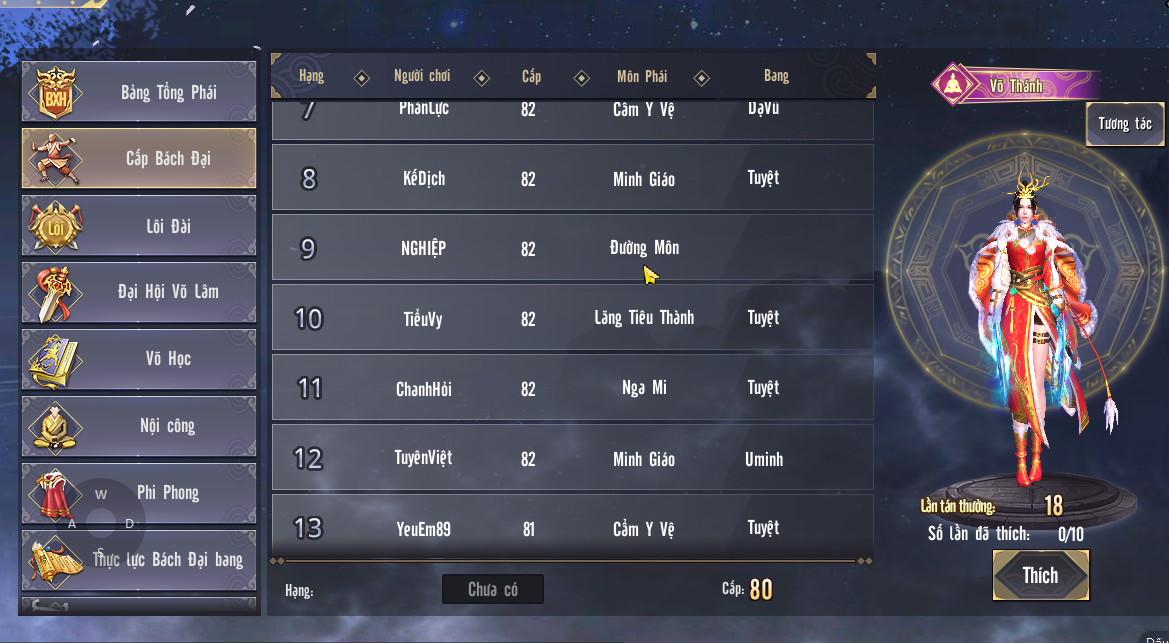Open the scroll icon for Thực lực Bách Đại bang

(x=56, y=559)
